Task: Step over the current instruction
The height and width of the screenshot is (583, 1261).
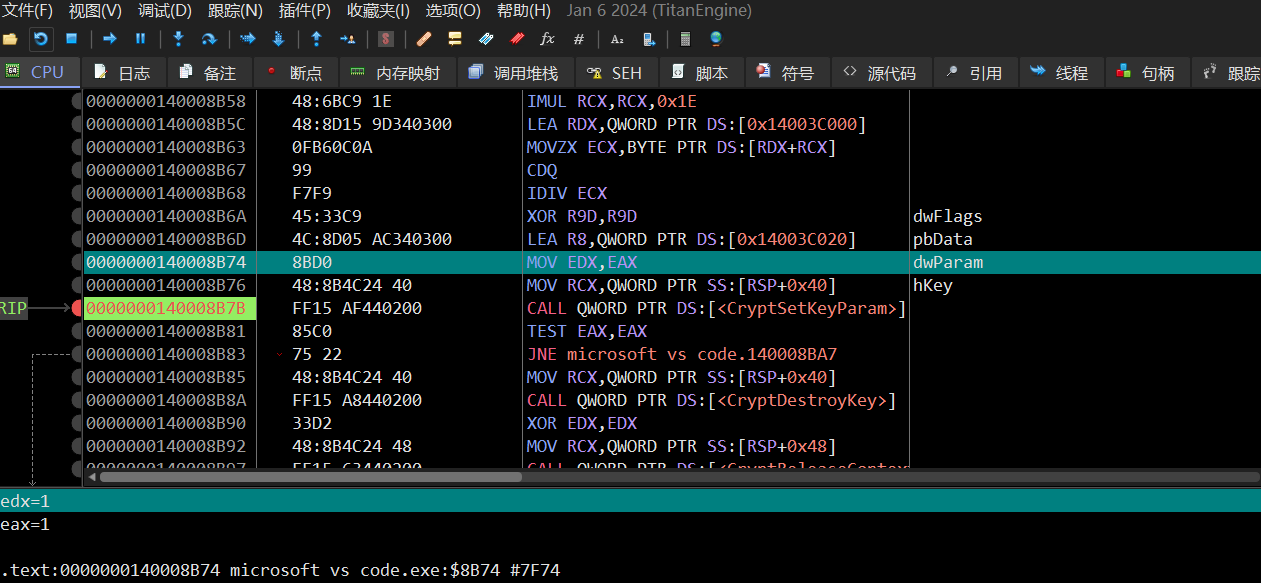Action: (209, 39)
